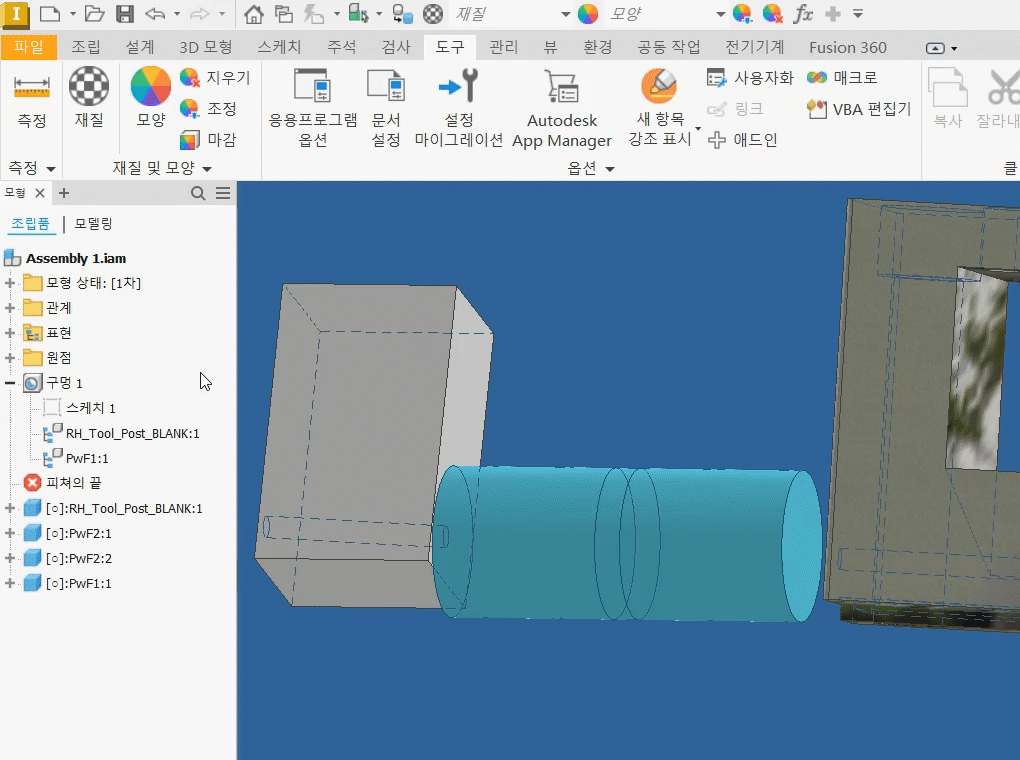Open the 파일 menu

pyautogui.click(x=29, y=47)
